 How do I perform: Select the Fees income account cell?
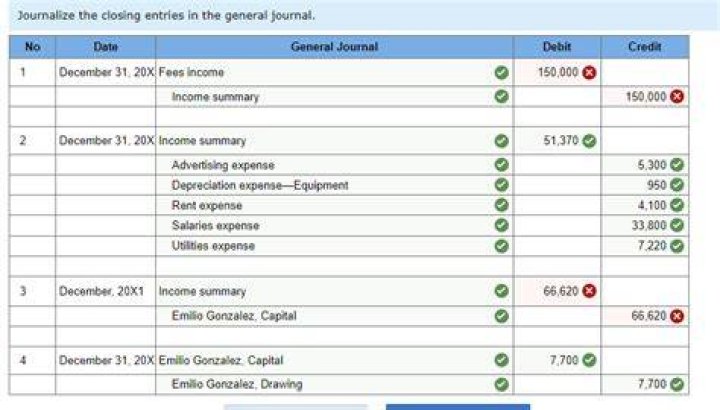334,73
